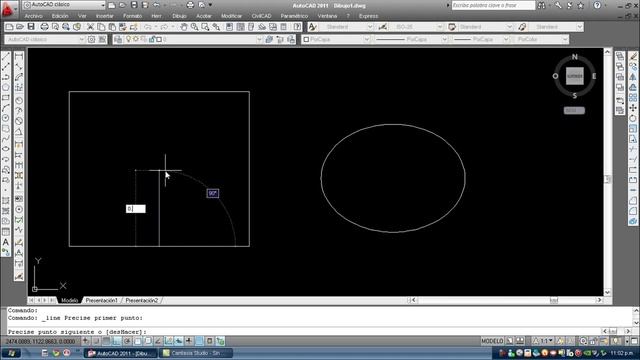
Task: Select the Multiline Text A tool
Action: pos(6,242)
